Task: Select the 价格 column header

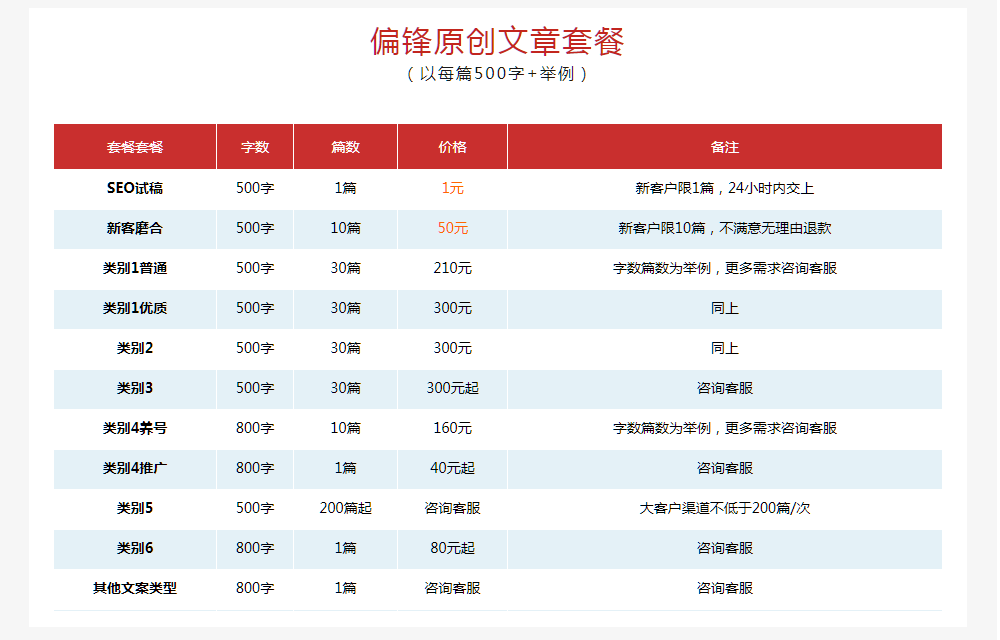Action: point(452,146)
